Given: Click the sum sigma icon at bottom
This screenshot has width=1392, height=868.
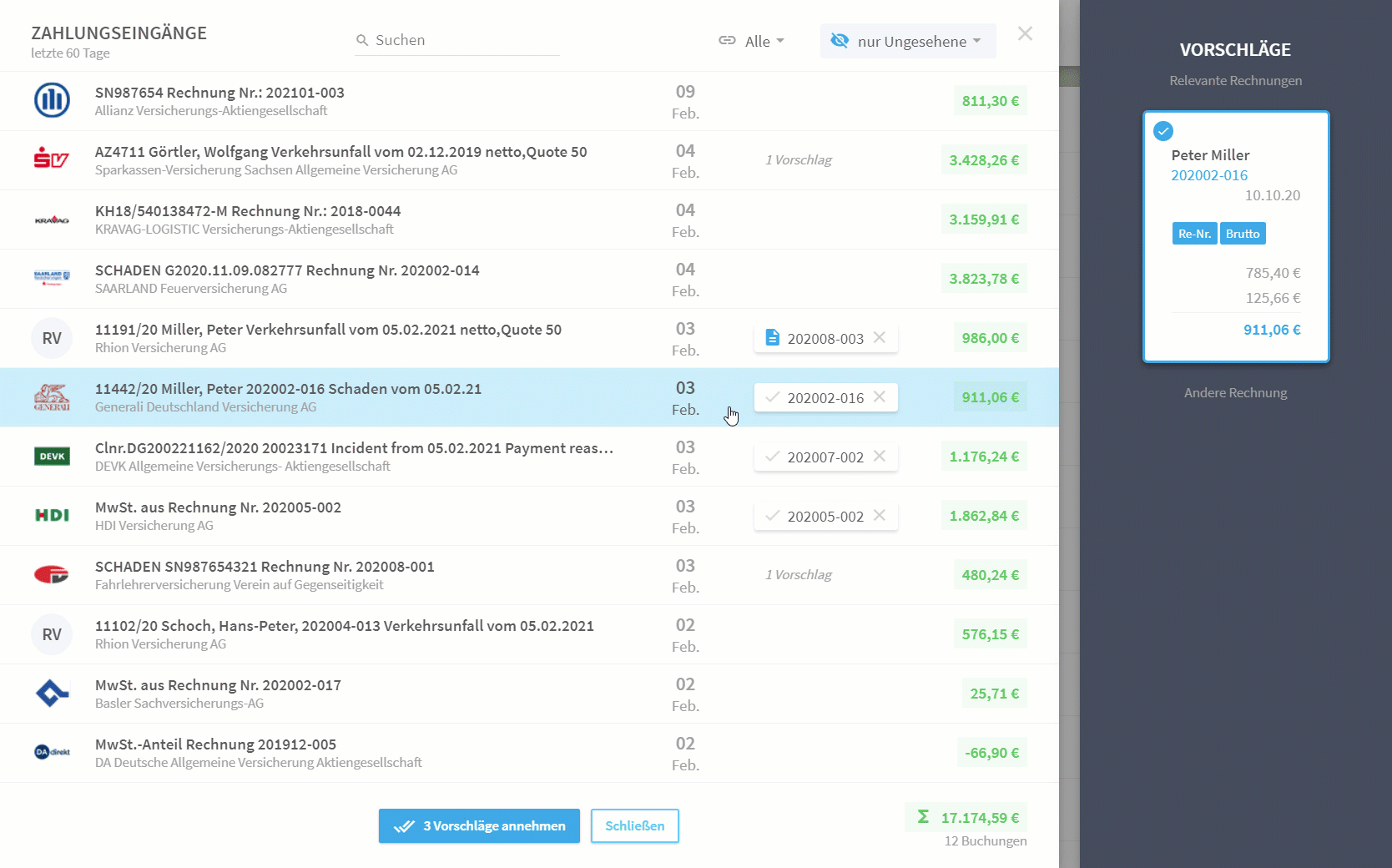Looking at the screenshot, I should (x=923, y=817).
